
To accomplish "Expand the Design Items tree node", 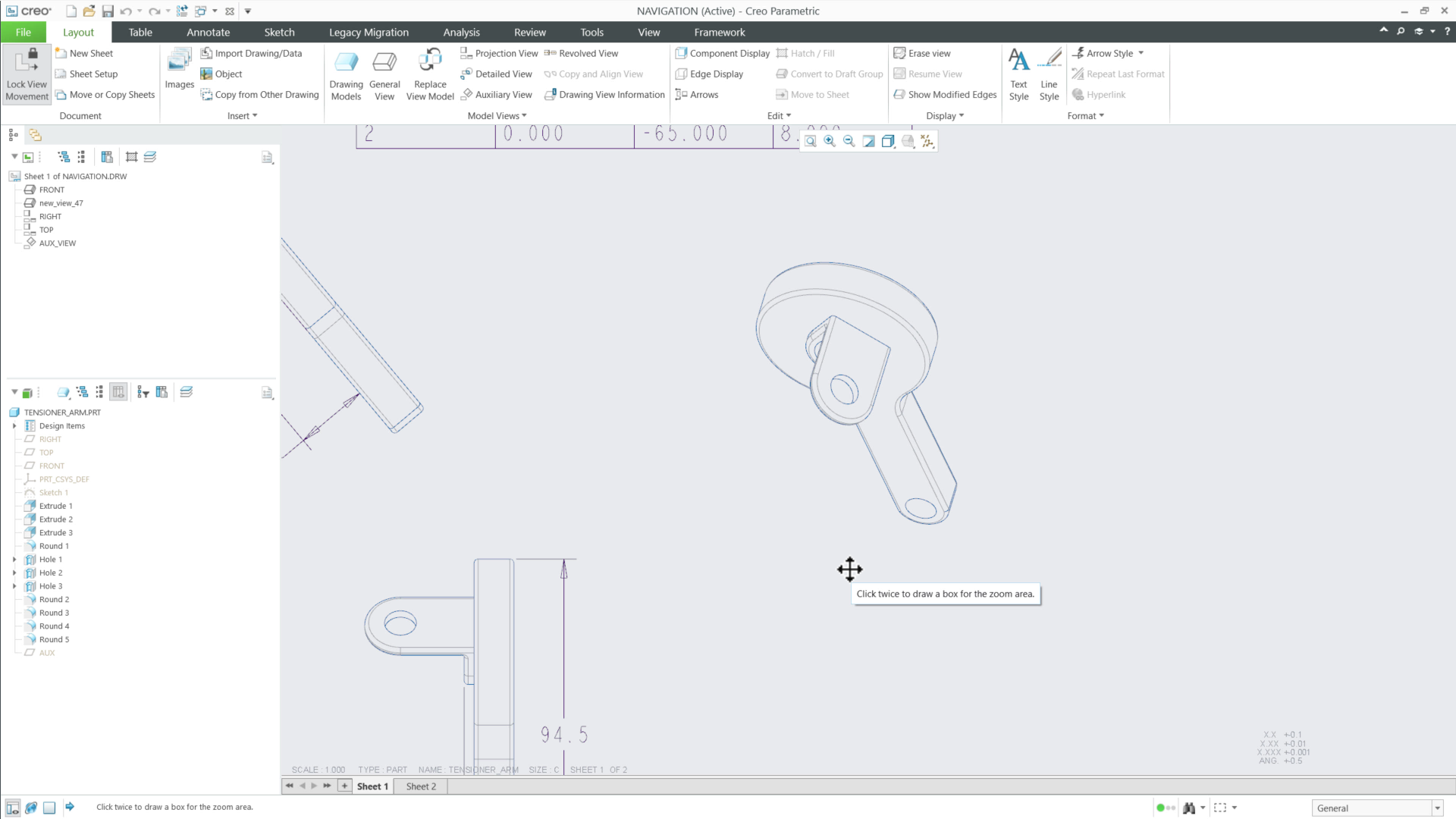I will [x=15, y=425].
